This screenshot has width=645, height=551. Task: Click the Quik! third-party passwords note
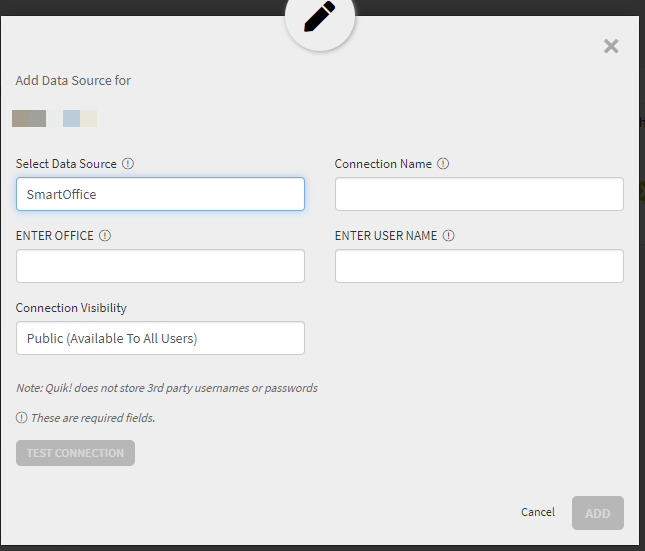click(167, 388)
